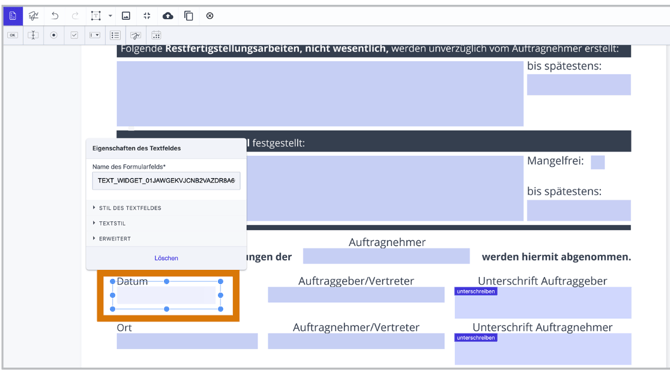Click the Unterschrift Auftraggeber signature field
The image size is (670, 373).
[x=543, y=303]
